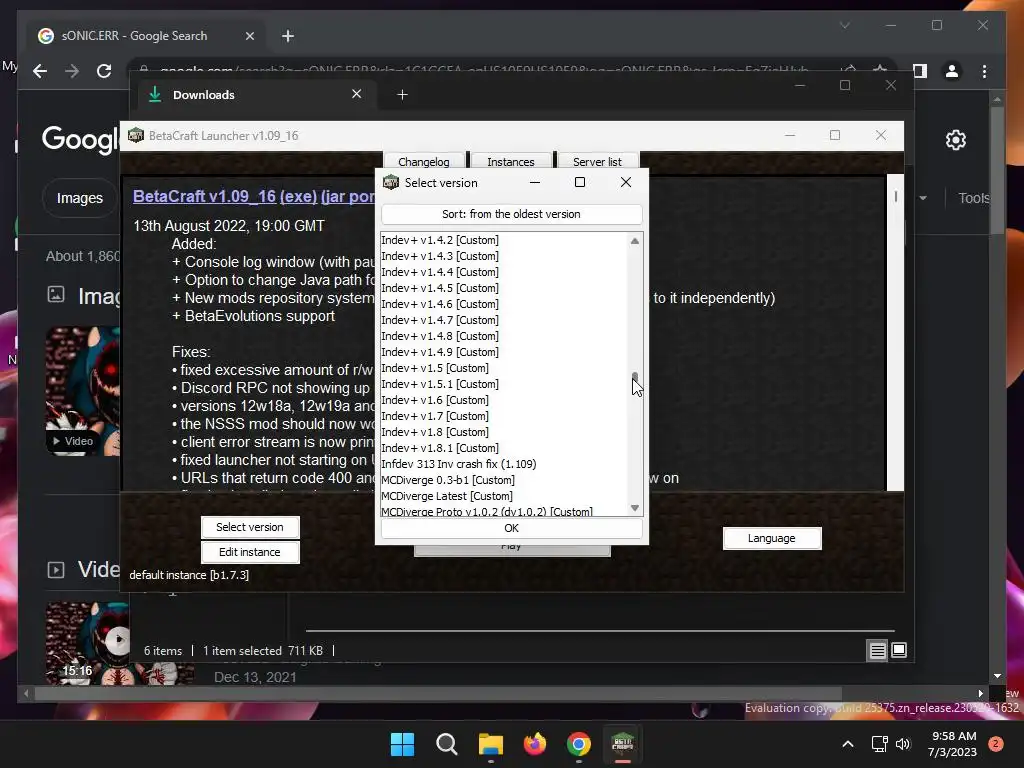
Task: Play the 15:16 video thumbnail
Action: pyautogui.click(x=118, y=640)
